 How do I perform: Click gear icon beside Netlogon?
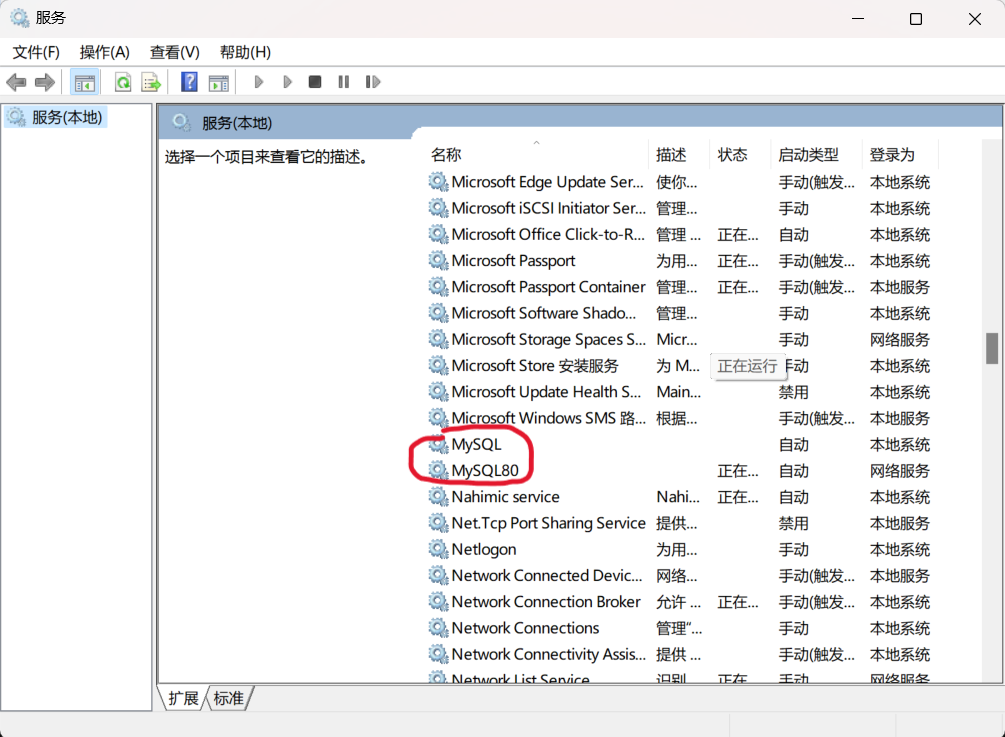438,550
